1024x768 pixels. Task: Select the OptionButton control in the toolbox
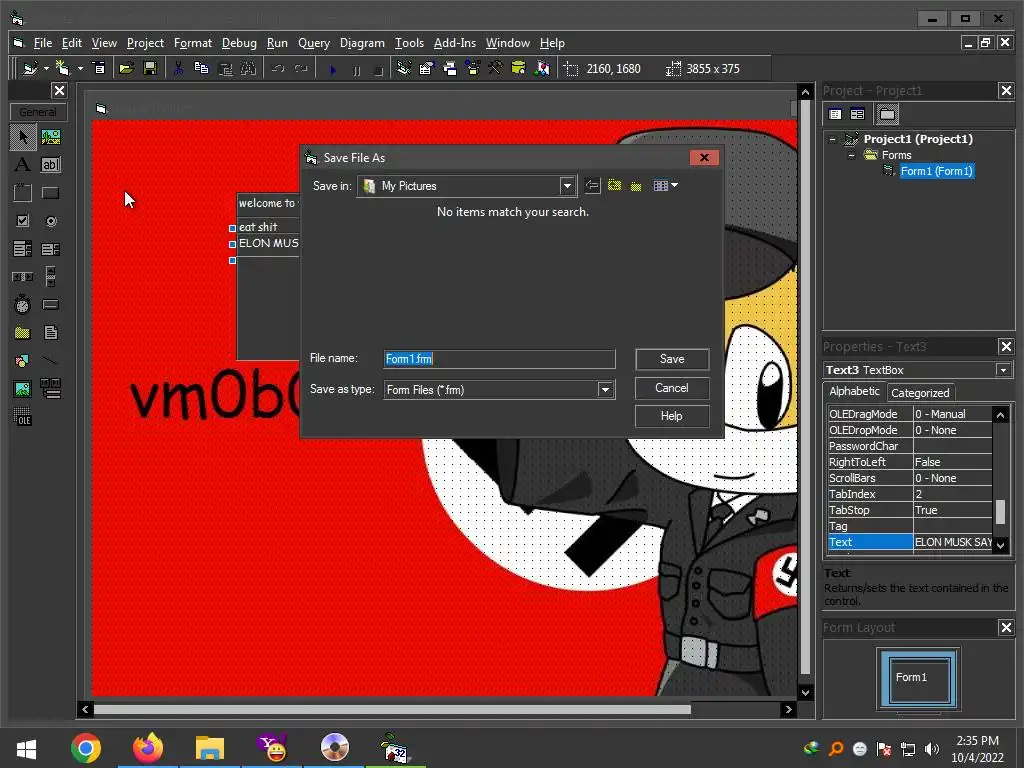click(50, 221)
